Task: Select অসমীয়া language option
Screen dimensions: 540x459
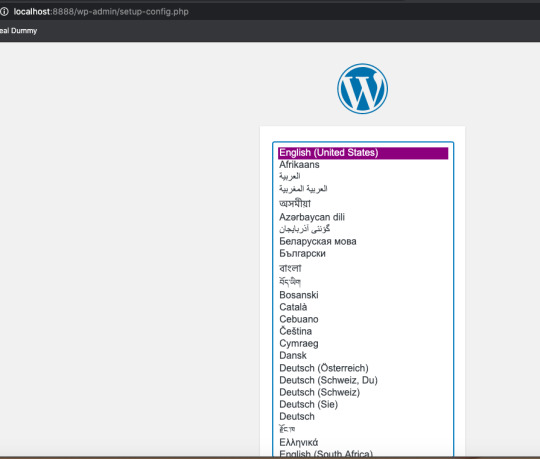Action: point(363,204)
